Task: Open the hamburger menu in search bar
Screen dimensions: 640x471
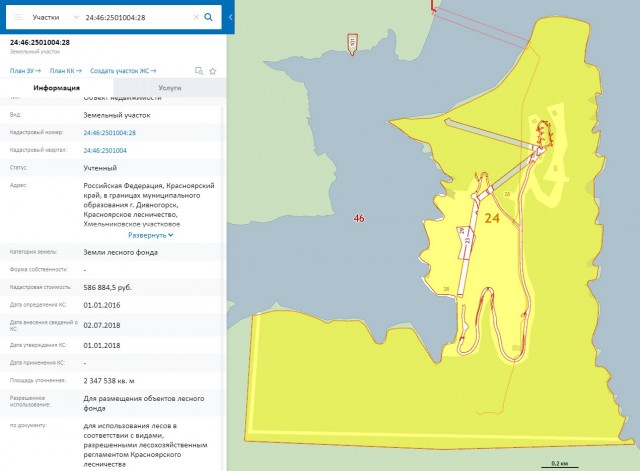Action: click(x=18, y=17)
